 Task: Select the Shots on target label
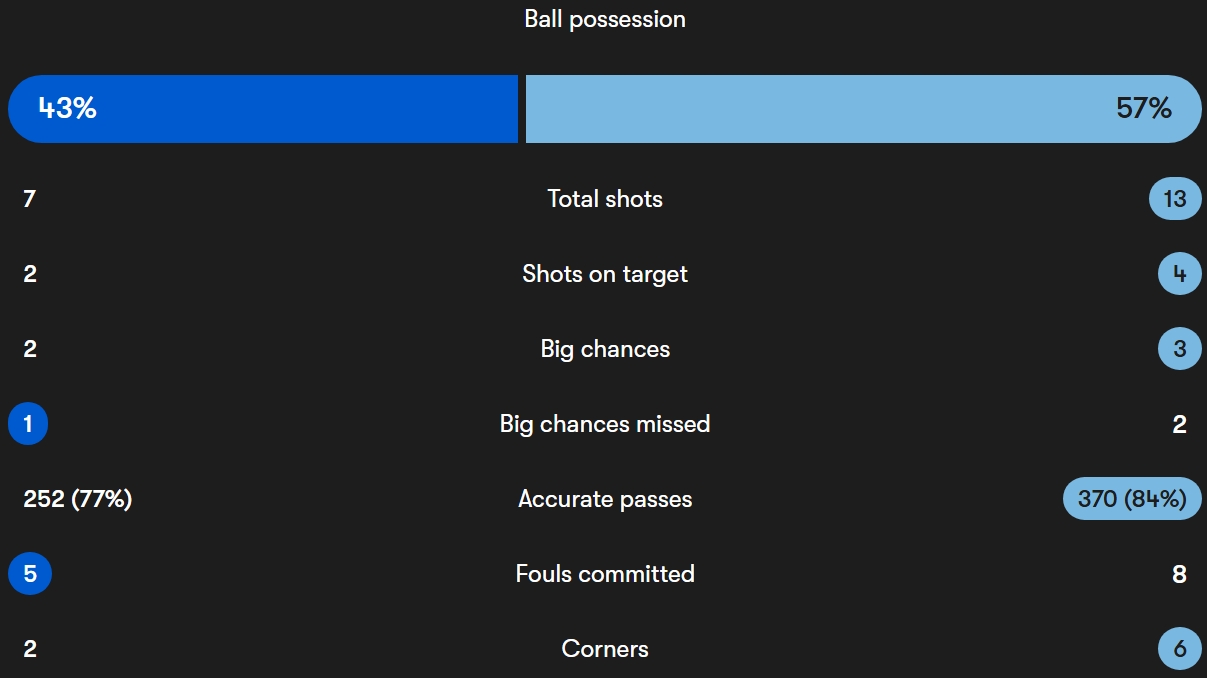604,274
